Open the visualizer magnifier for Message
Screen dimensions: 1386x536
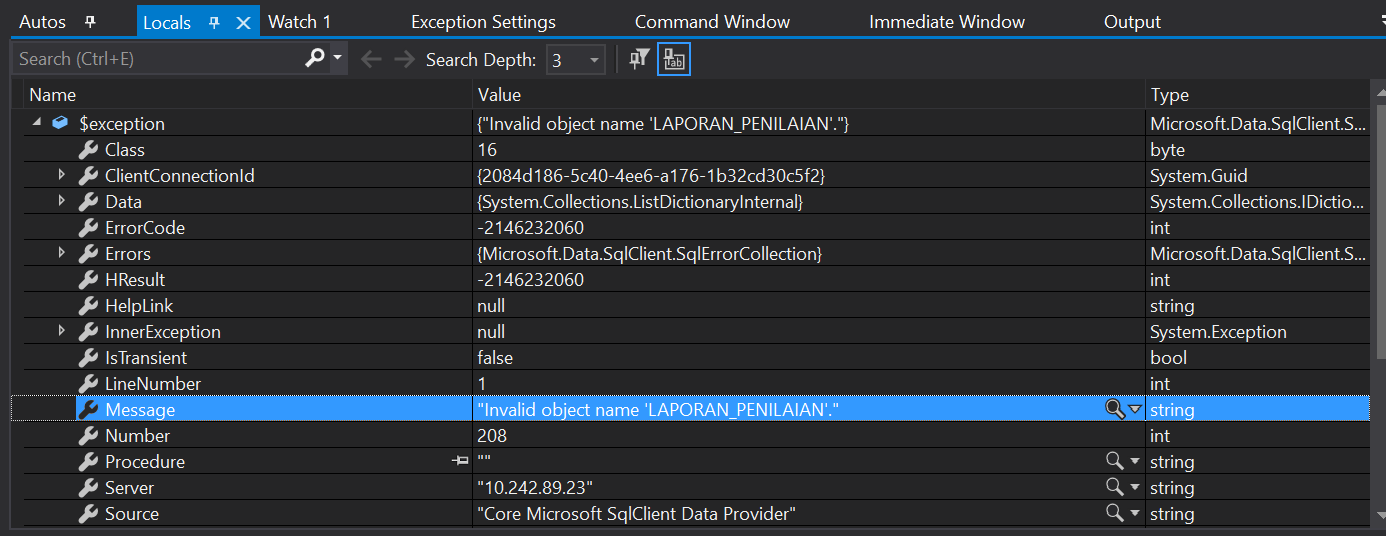(x=1114, y=409)
